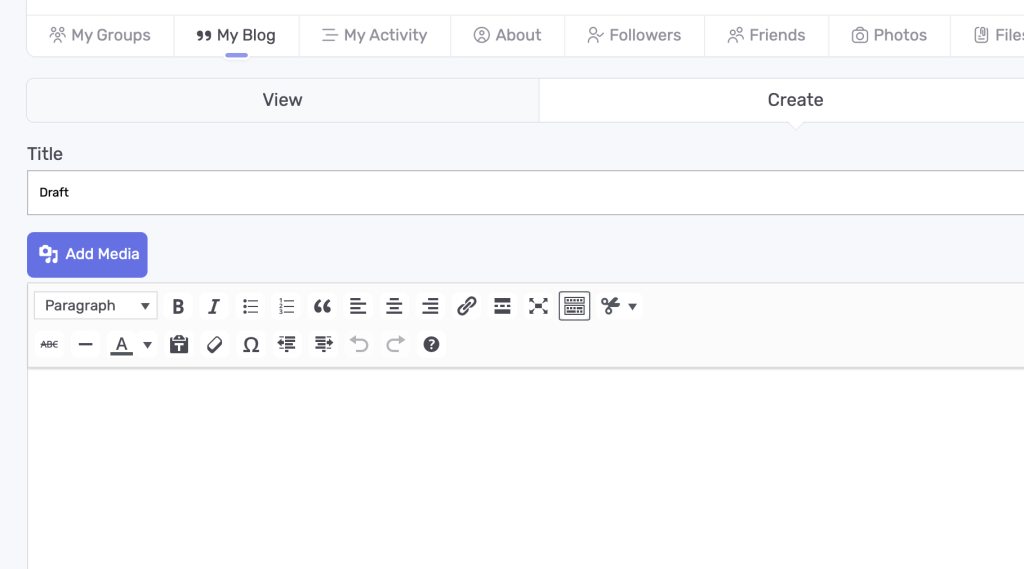Expand the scissors tool dropdown arrow

click(x=632, y=306)
